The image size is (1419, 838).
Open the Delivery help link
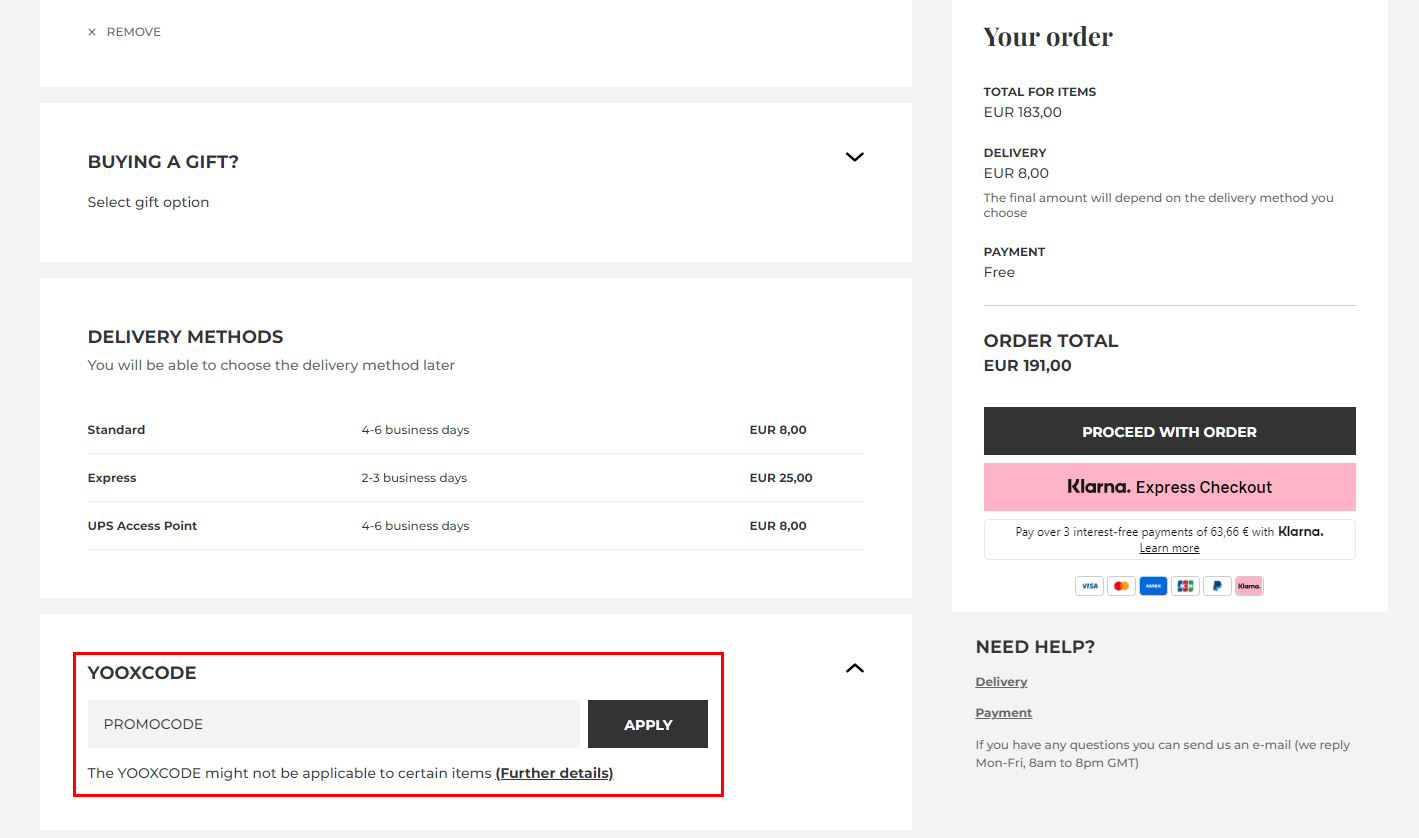(1001, 682)
